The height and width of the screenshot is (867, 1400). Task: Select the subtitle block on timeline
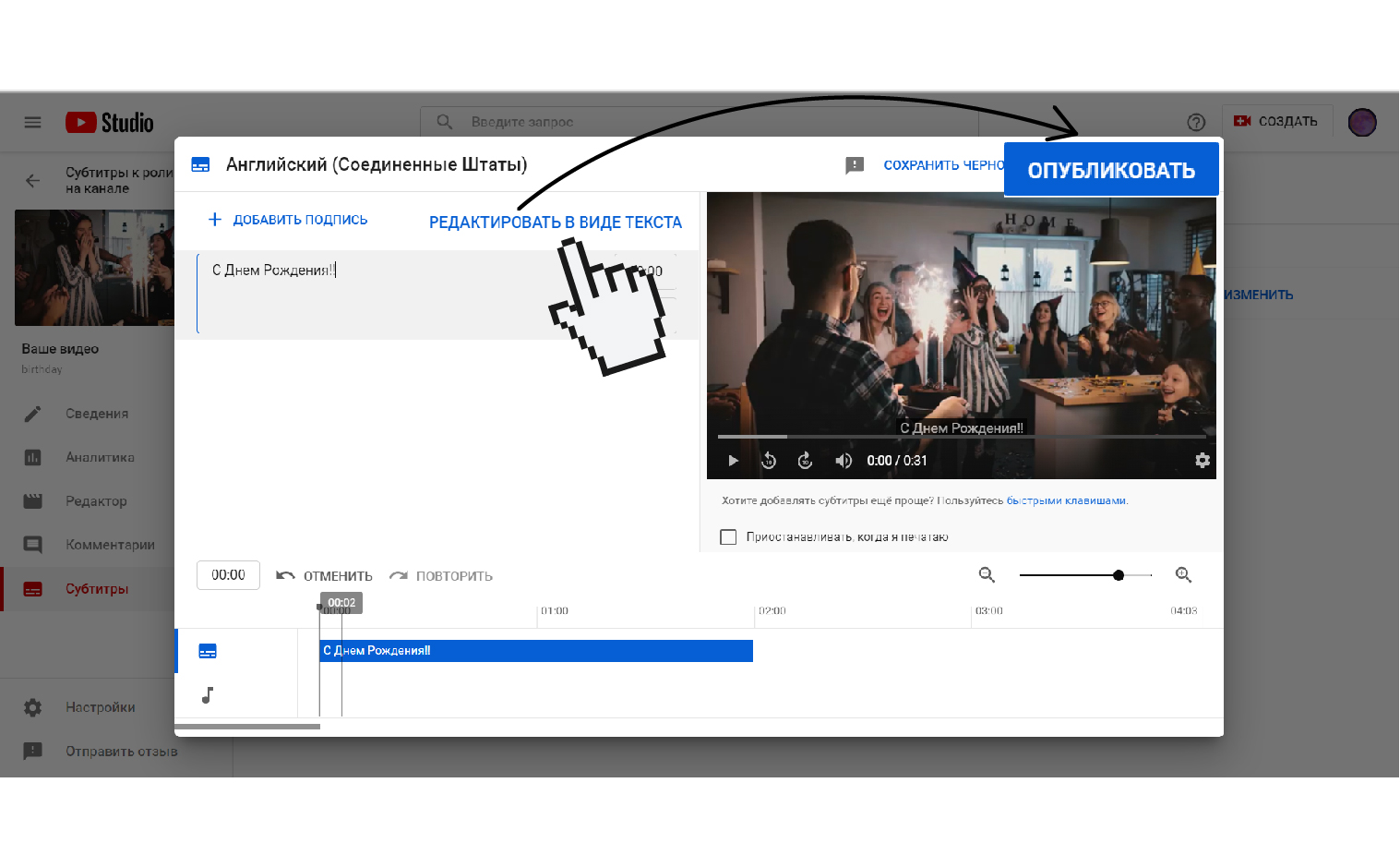click(x=535, y=651)
